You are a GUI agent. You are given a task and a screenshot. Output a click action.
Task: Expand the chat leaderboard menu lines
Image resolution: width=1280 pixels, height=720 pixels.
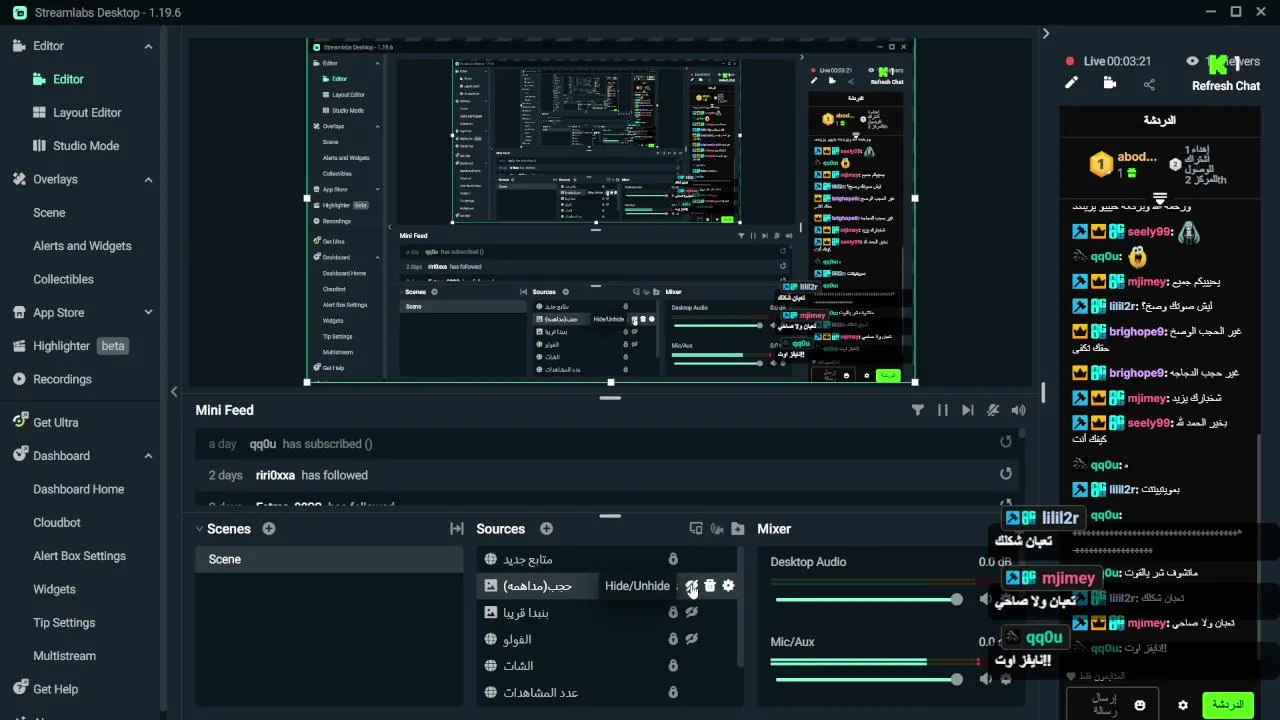click(1160, 197)
